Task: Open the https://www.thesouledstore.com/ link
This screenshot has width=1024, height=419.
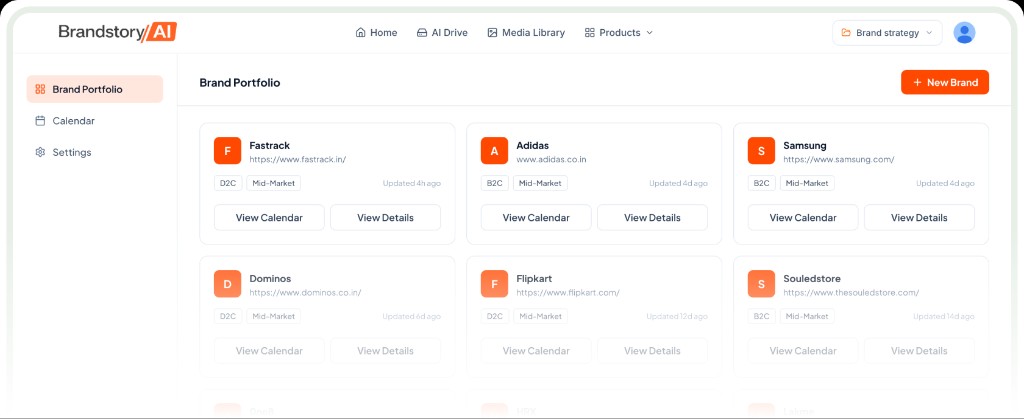Action: [851, 292]
